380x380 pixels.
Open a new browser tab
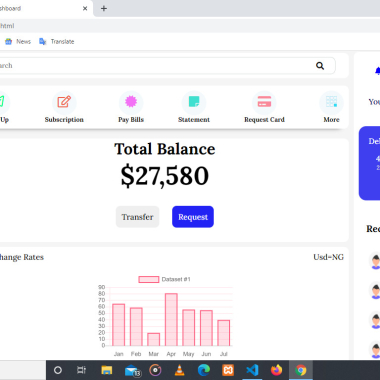(104, 9)
